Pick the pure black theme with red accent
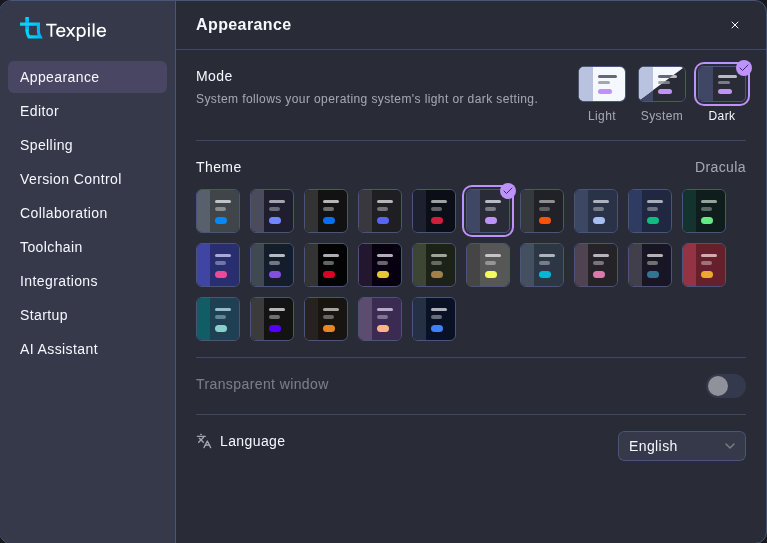The width and height of the screenshot is (767, 543). coord(326,265)
